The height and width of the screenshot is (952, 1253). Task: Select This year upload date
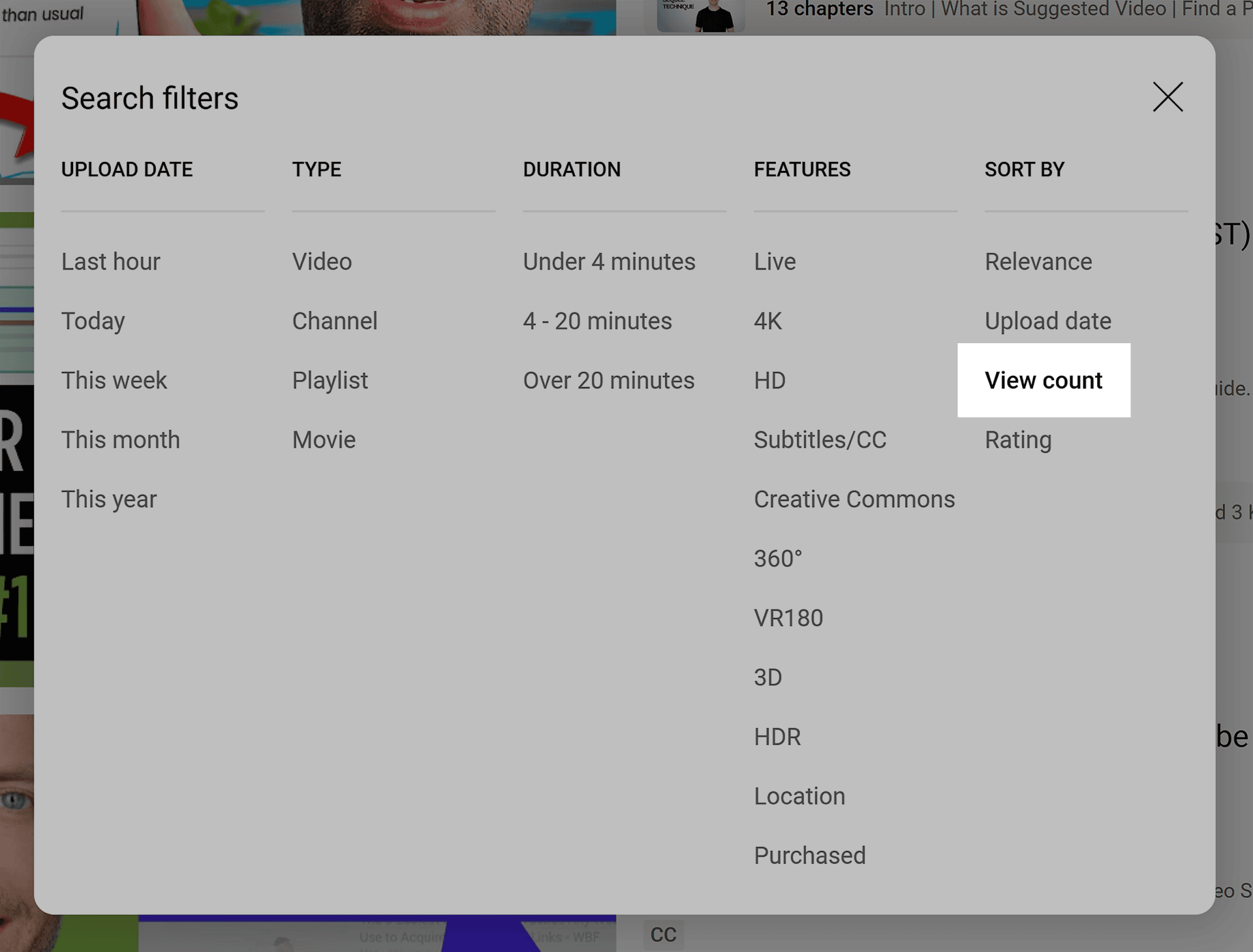109,499
